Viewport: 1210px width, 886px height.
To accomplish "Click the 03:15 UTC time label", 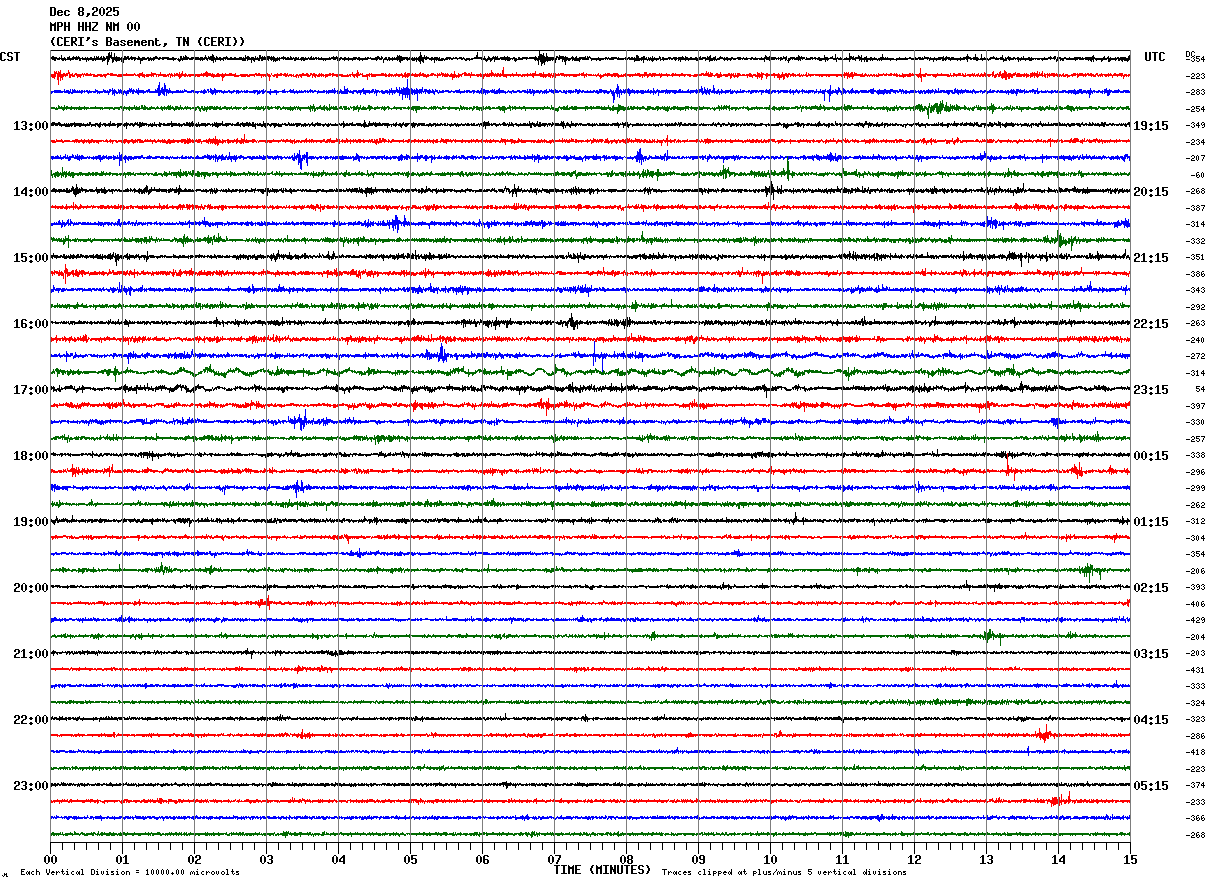I will [x=1151, y=654].
